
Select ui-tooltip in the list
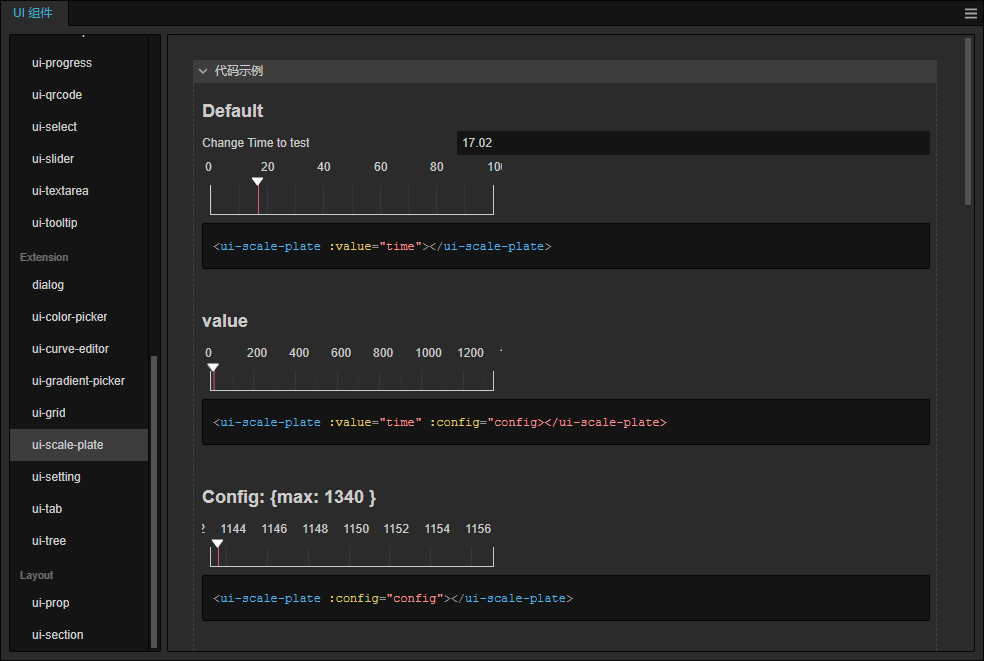tap(54, 223)
